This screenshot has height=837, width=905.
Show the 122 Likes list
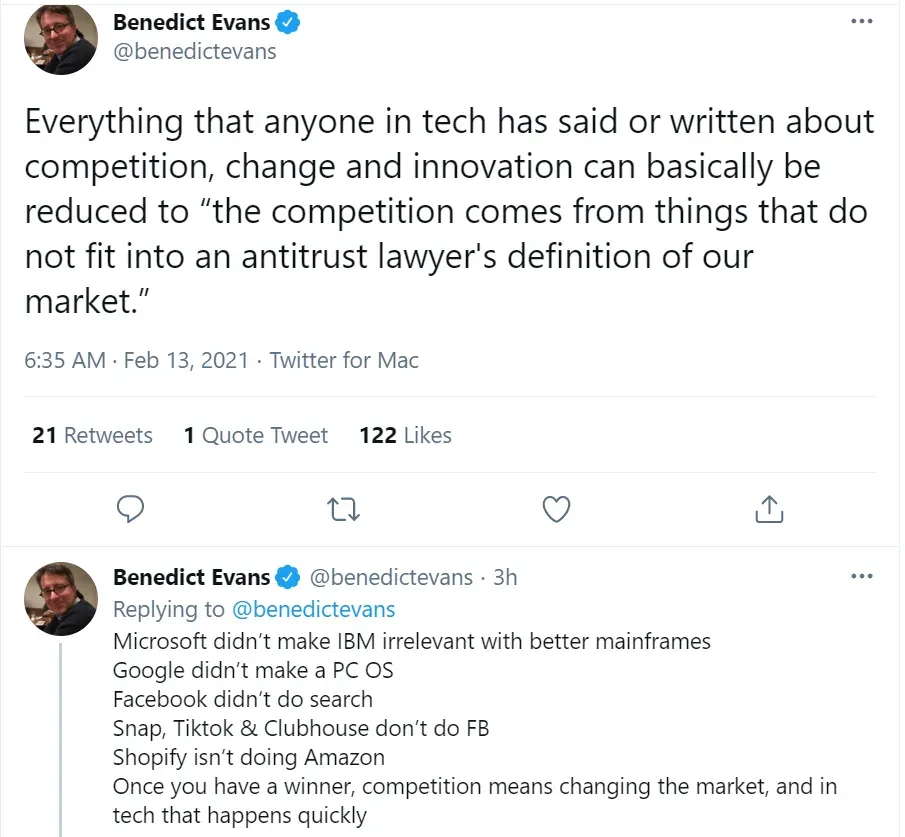click(405, 436)
